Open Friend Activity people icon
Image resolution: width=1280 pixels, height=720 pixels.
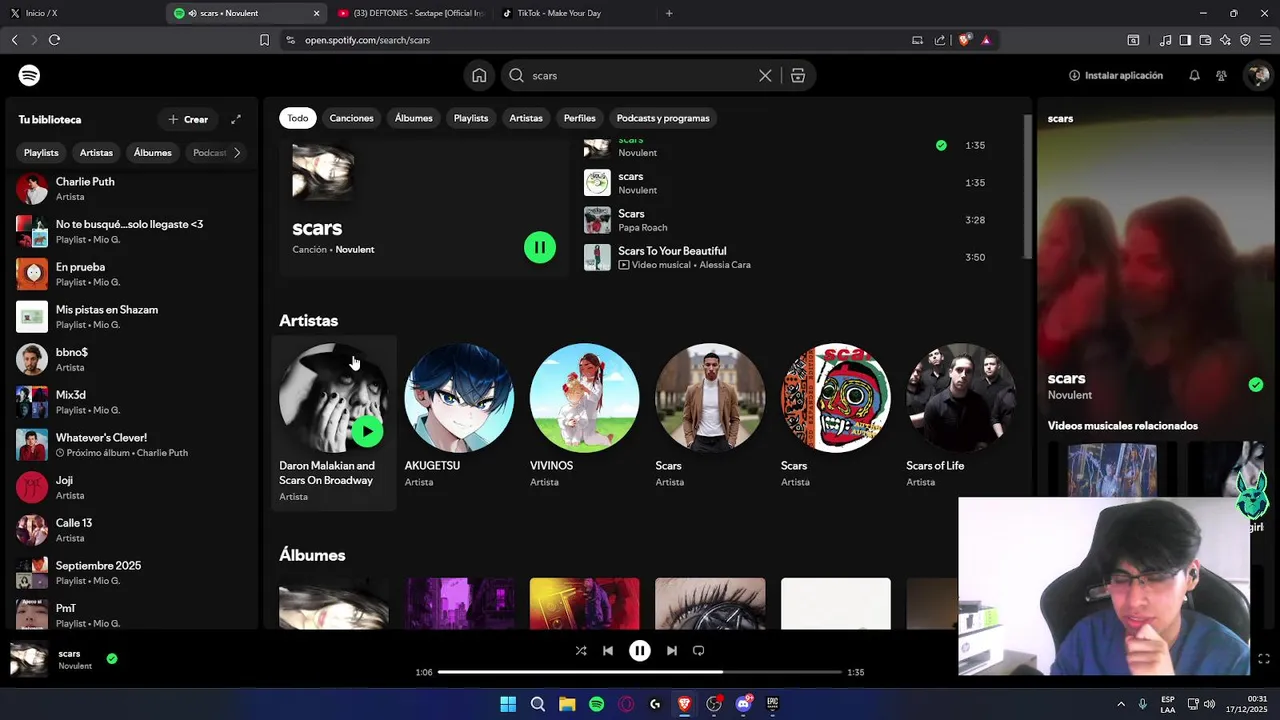pos(1221,75)
